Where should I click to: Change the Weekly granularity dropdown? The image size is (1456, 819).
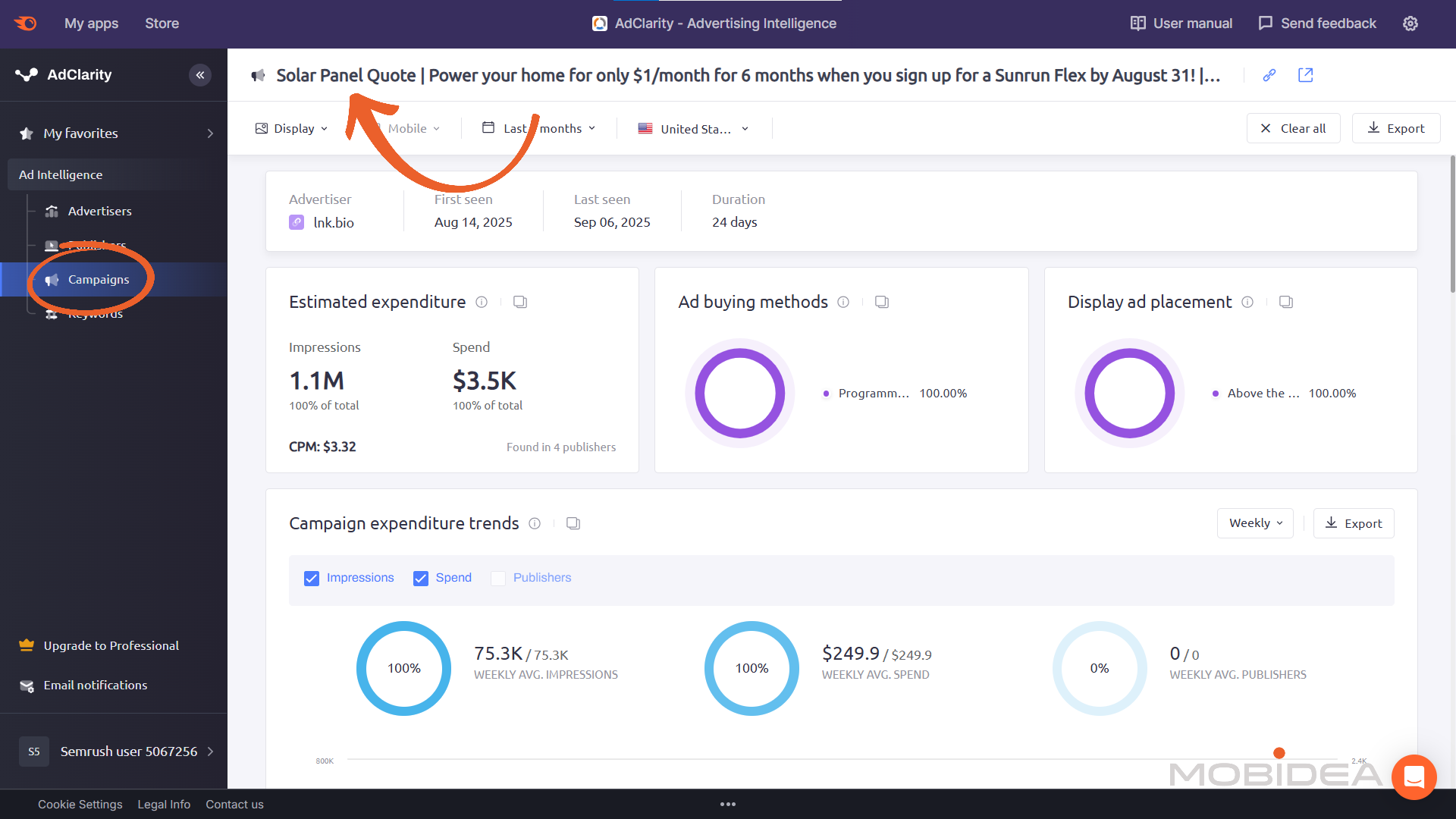click(x=1254, y=523)
